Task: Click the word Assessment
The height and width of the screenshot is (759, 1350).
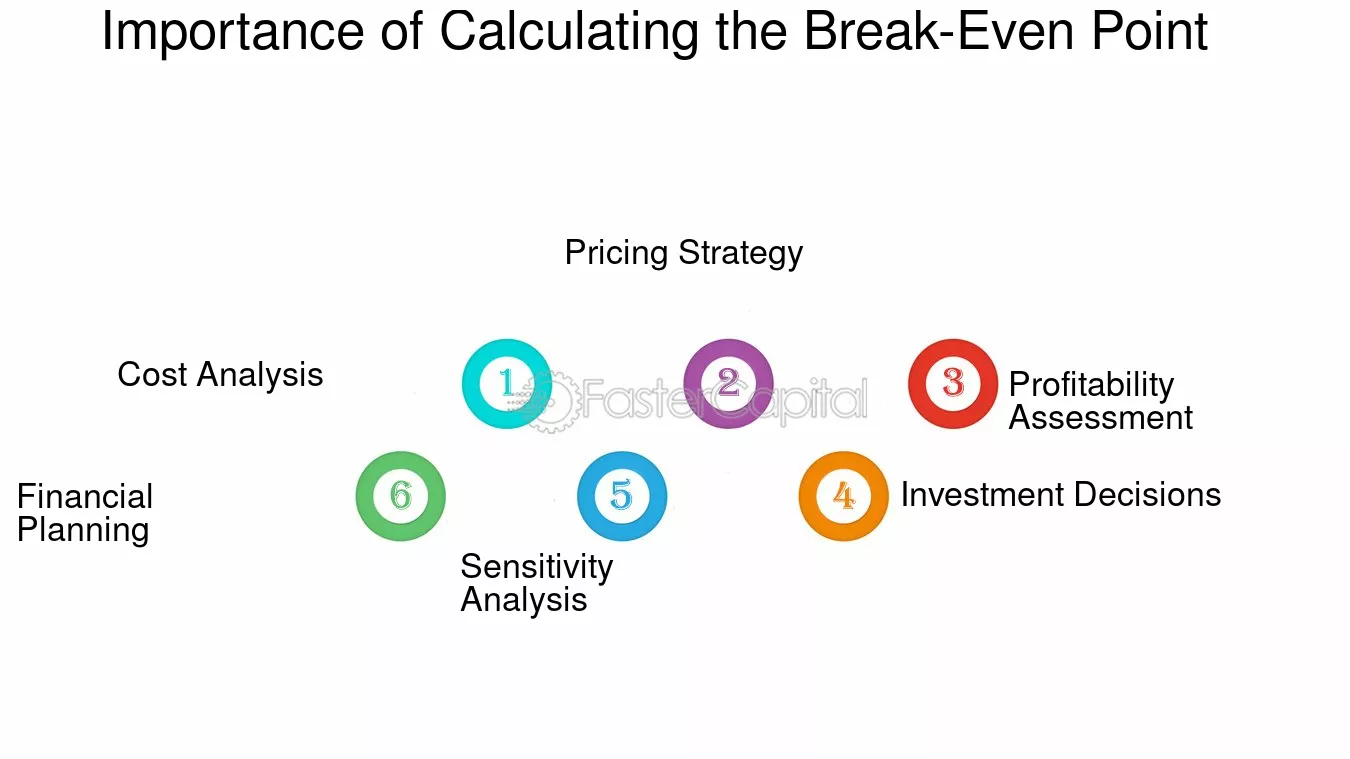Action: click(1101, 418)
